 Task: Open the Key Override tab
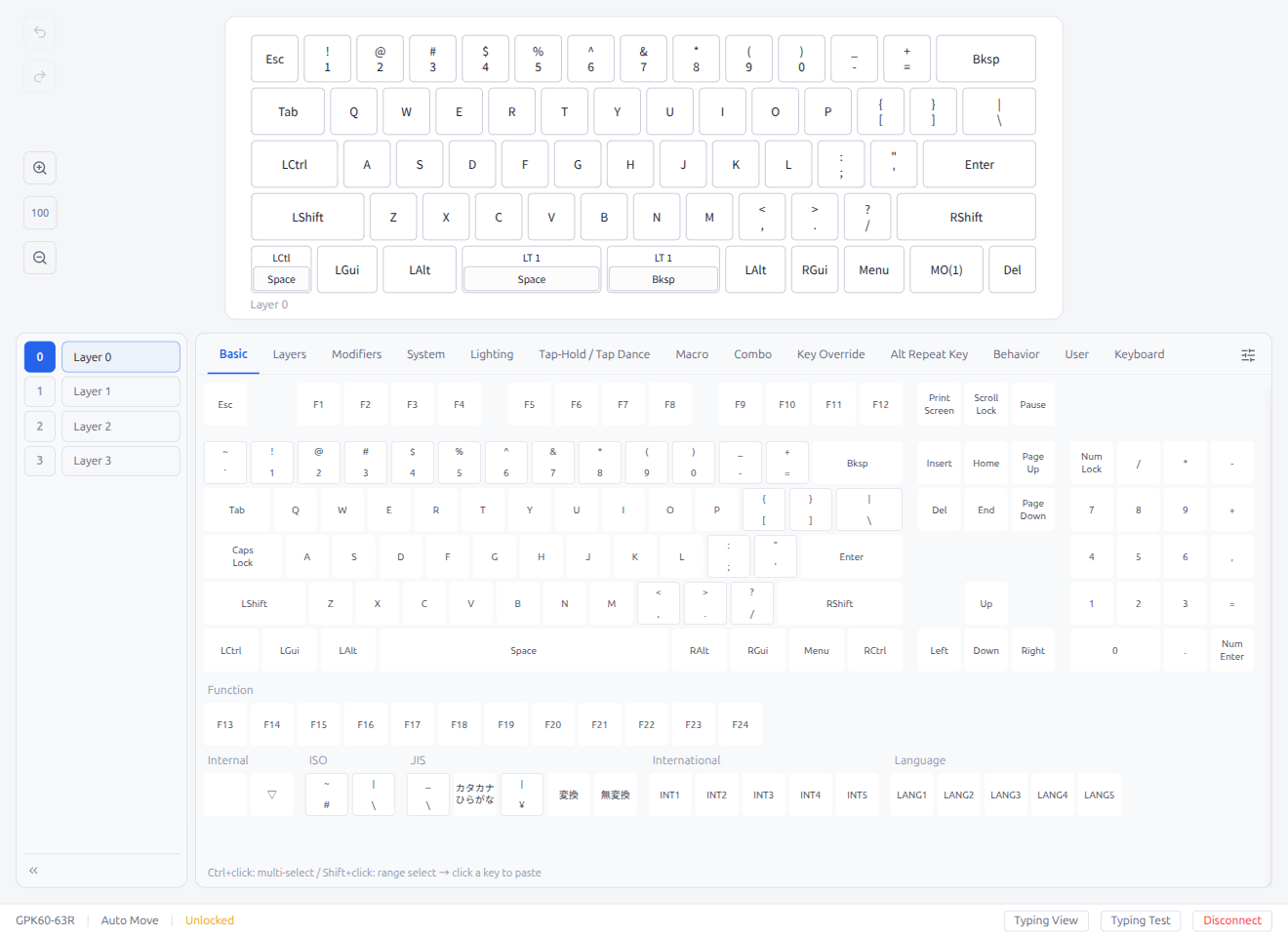[830, 354]
